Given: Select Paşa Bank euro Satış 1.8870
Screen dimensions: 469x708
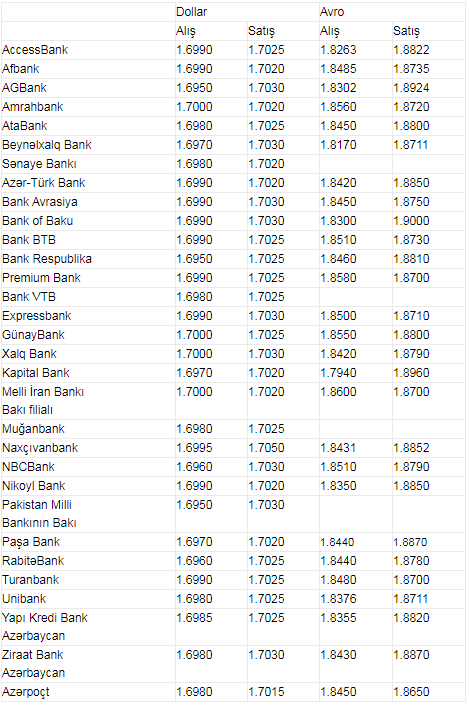Looking at the screenshot, I should click(410, 542).
